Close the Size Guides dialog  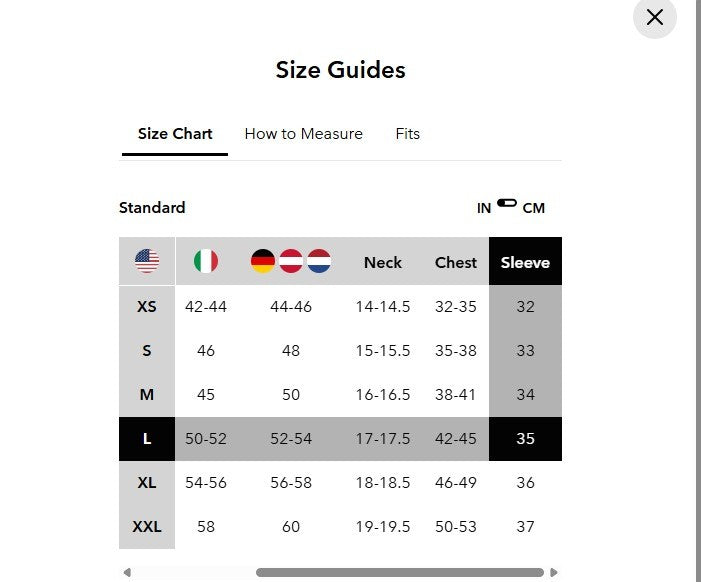pyautogui.click(x=655, y=17)
